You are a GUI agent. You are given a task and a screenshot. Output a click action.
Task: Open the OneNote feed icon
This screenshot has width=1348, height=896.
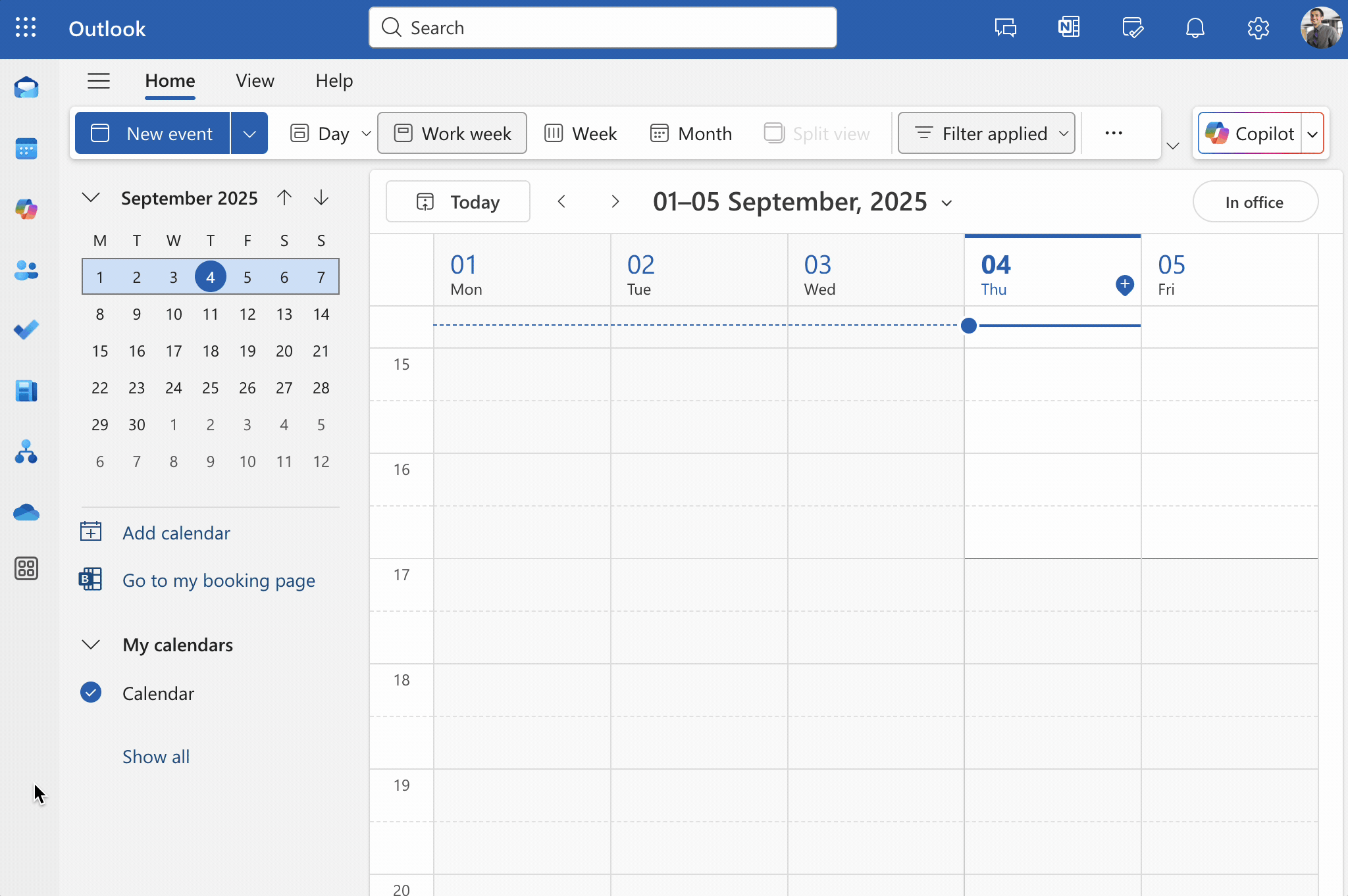tap(1068, 28)
